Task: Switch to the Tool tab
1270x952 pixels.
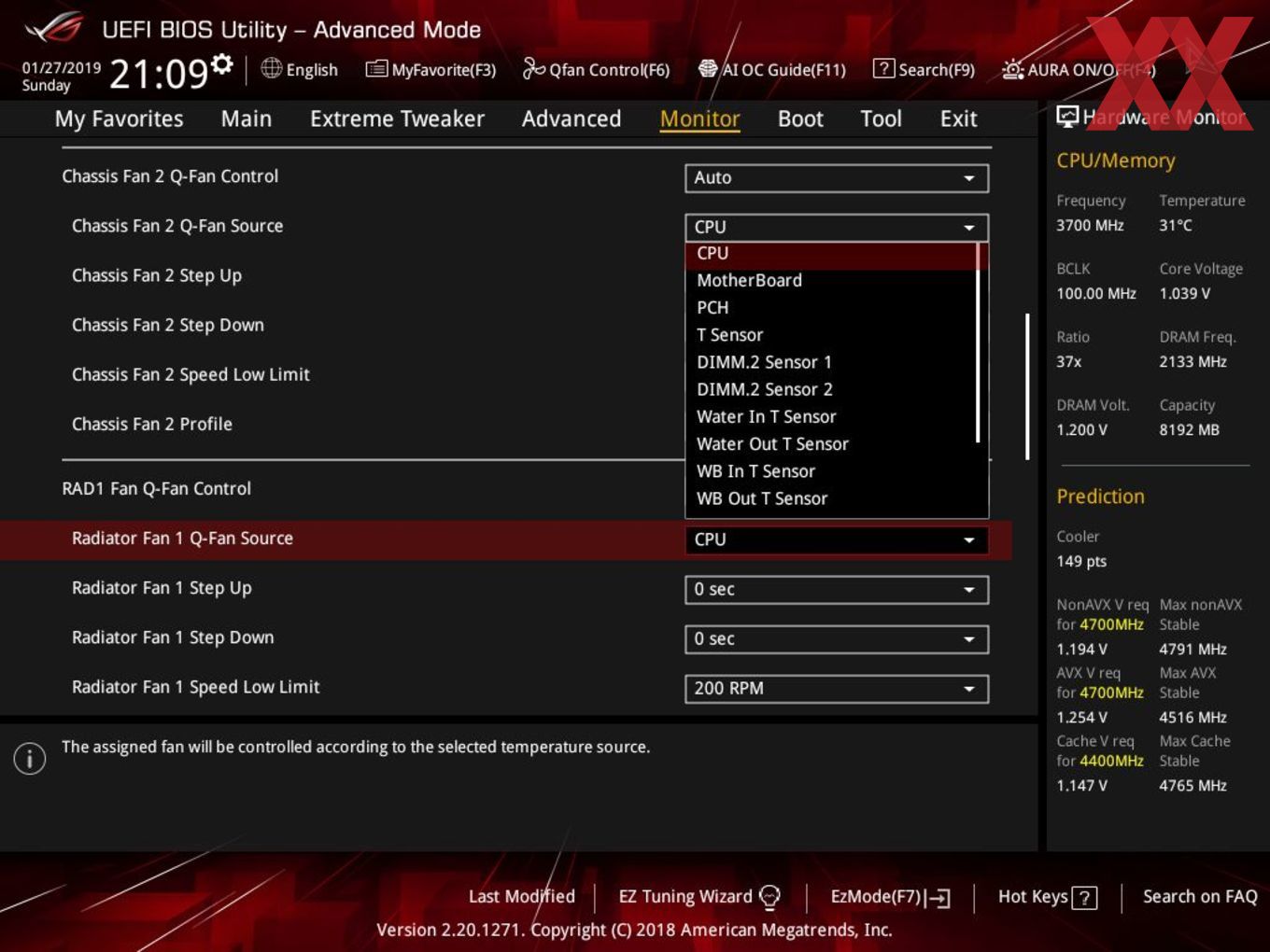Action: pyautogui.click(x=881, y=119)
